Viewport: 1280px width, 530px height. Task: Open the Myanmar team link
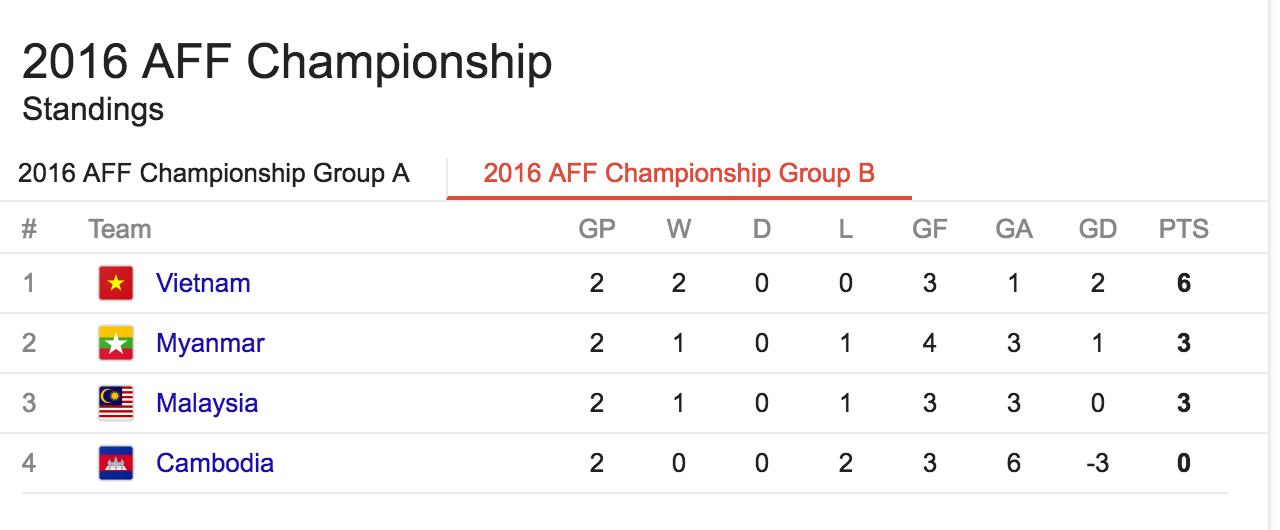[210, 343]
